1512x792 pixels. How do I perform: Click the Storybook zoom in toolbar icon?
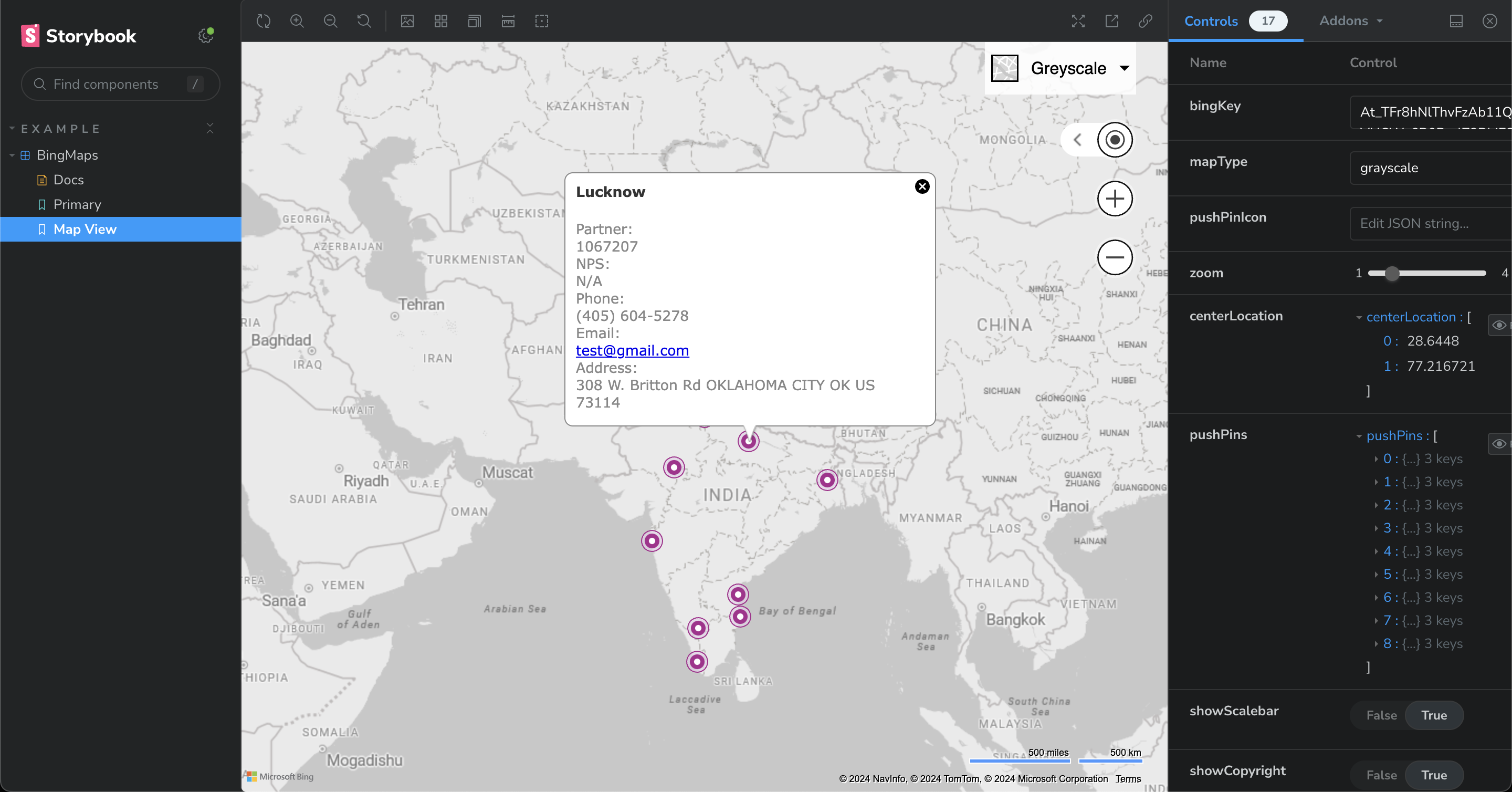pyautogui.click(x=297, y=21)
